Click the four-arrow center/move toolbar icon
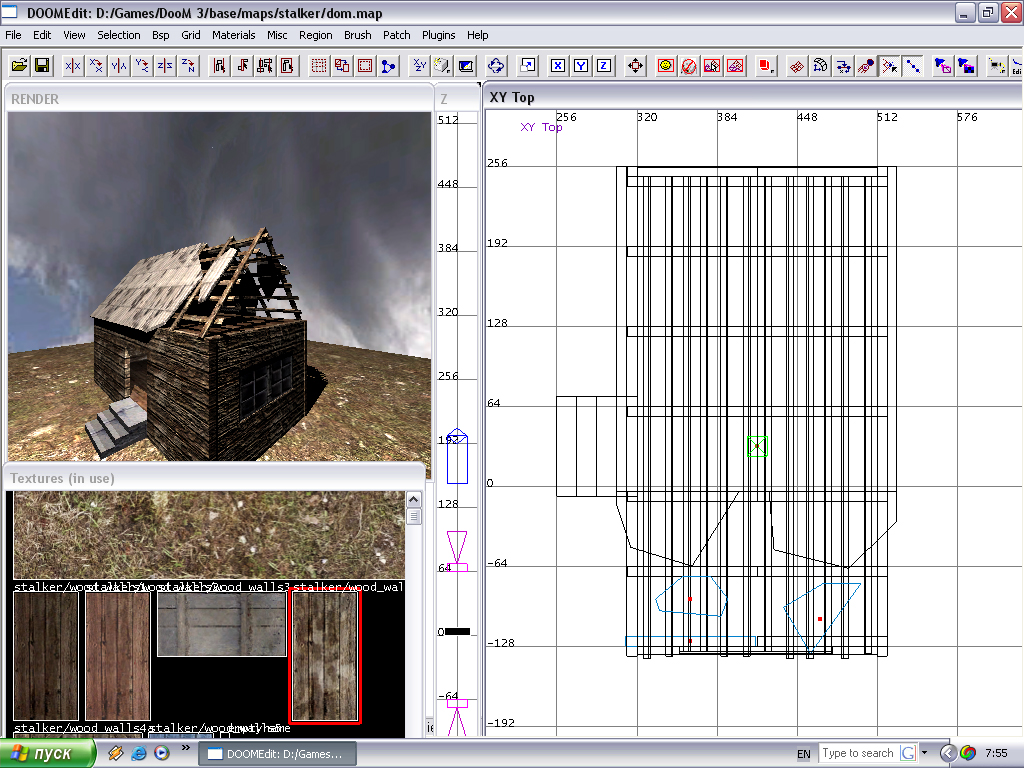Screen dimensions: 1024x768 tap(635, 66)
